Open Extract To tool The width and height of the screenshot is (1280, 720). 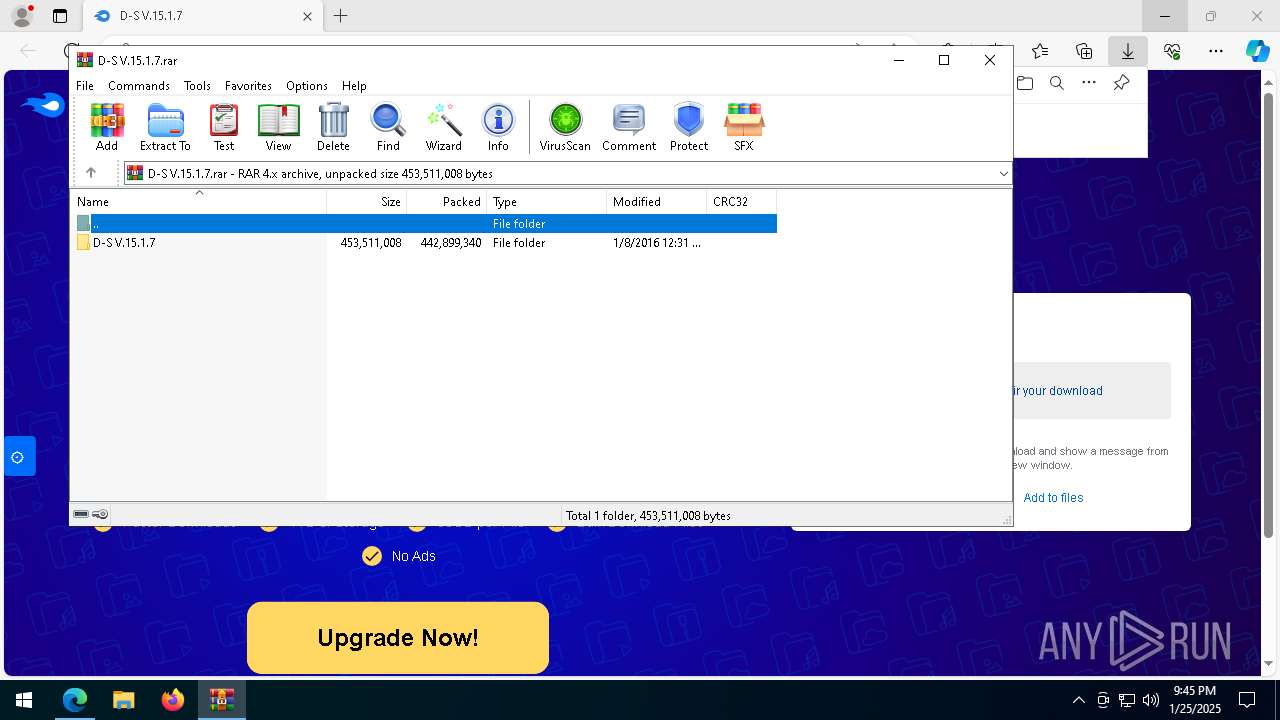coord(165,127)
